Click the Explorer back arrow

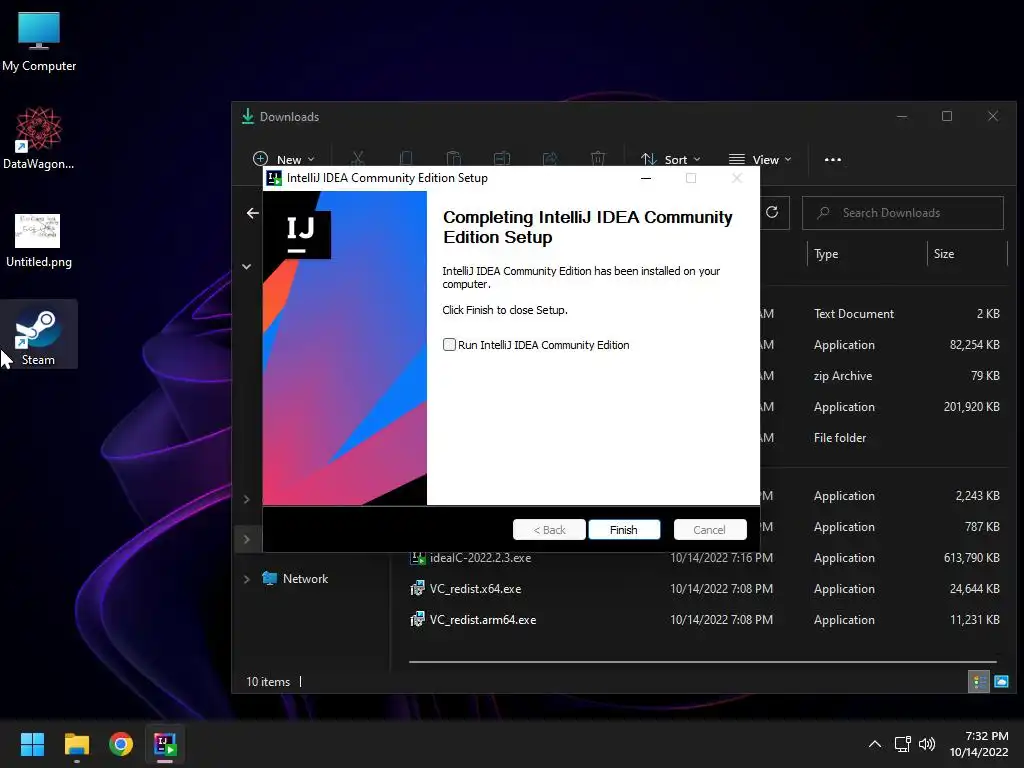pyautogui.click(x=253, y=213)
